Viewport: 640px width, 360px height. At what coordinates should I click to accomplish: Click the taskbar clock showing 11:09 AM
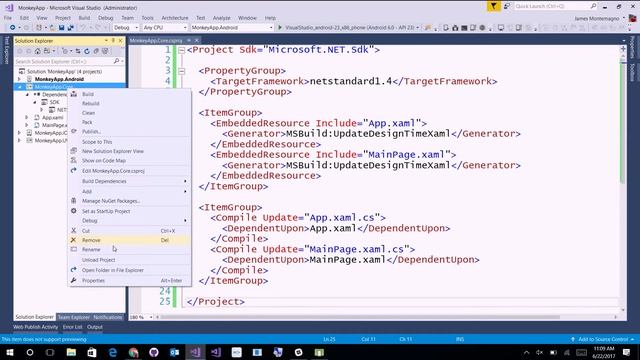click(x=604, y=352)
